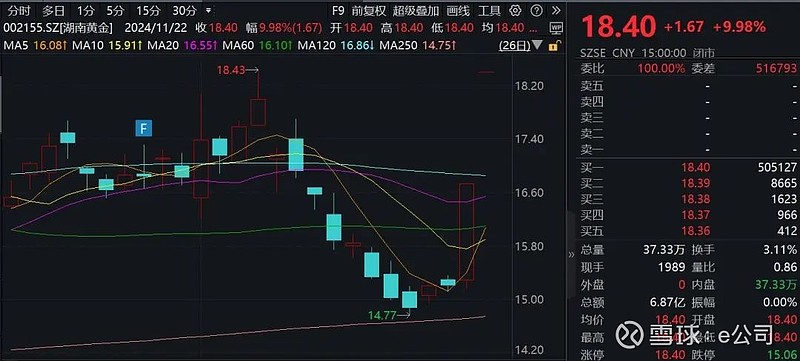Click the 现手 1989 value
The image size is (800, 361).
click(x=672, y=267)
